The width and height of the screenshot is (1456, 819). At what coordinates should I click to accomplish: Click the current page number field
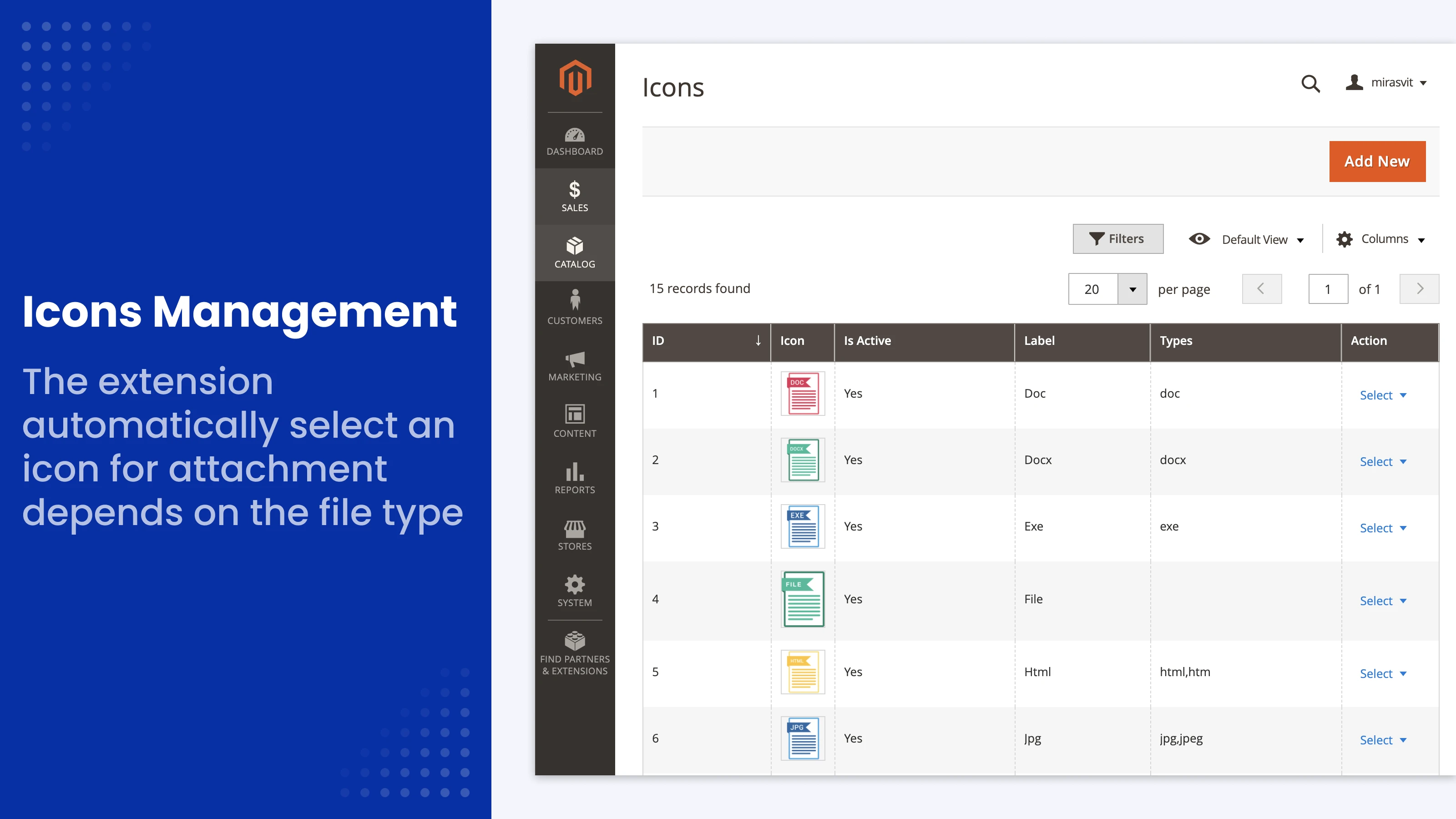[x=1328, y=289]
